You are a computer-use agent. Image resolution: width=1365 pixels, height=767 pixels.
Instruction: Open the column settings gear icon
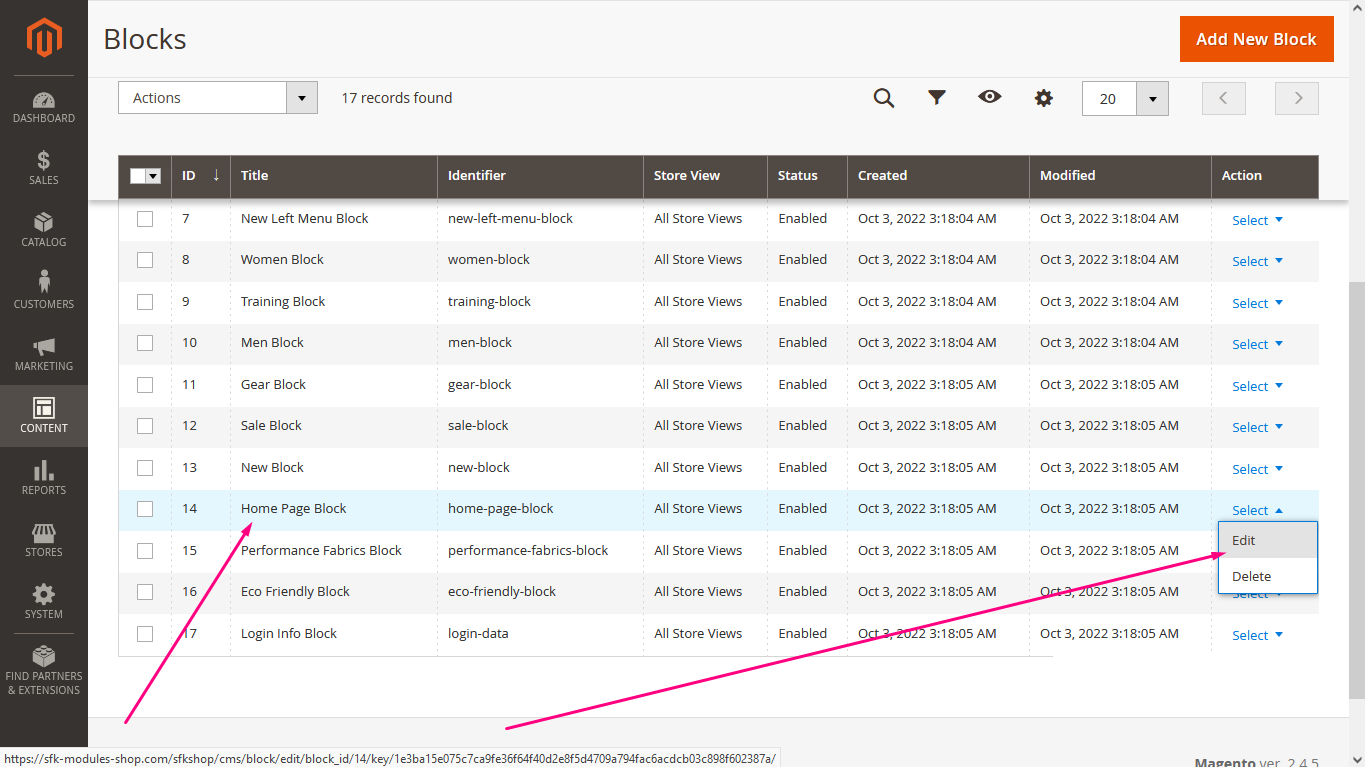(x=1043, y=98)
